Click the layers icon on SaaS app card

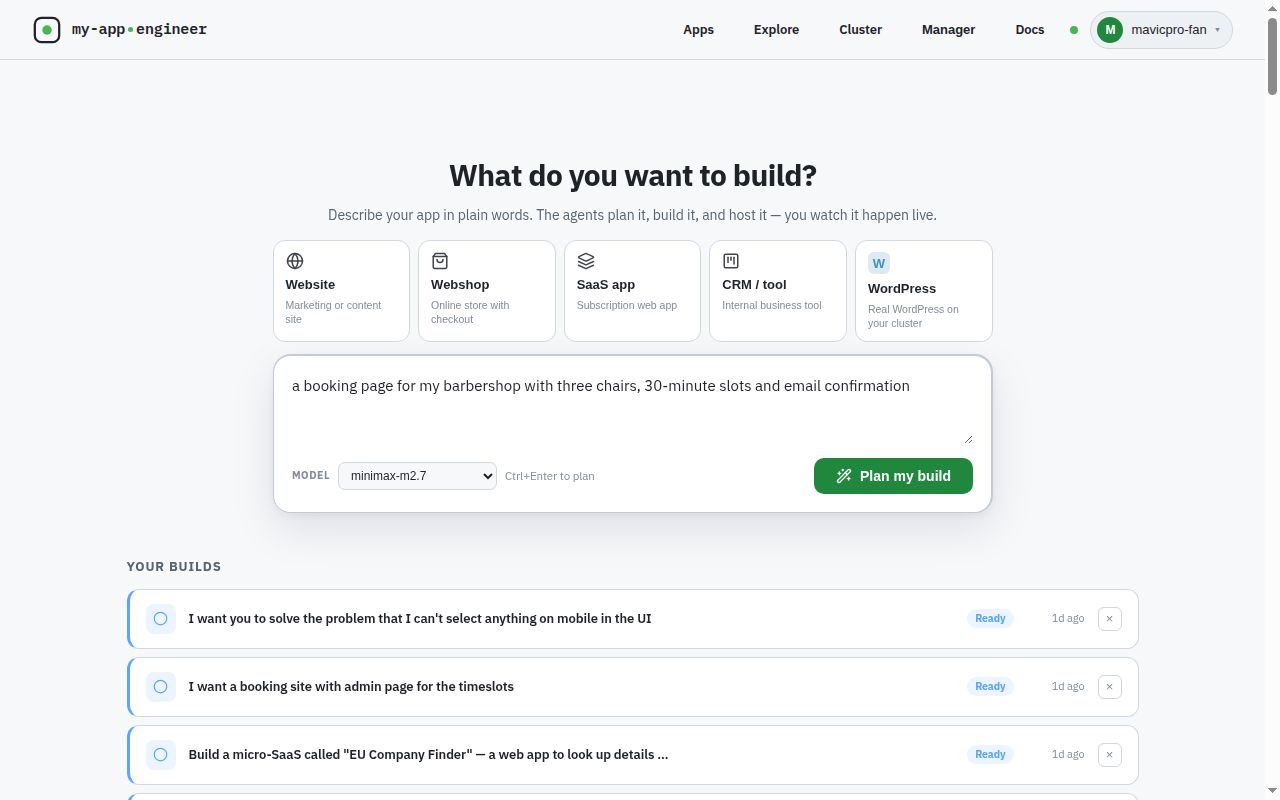[586, 261]
